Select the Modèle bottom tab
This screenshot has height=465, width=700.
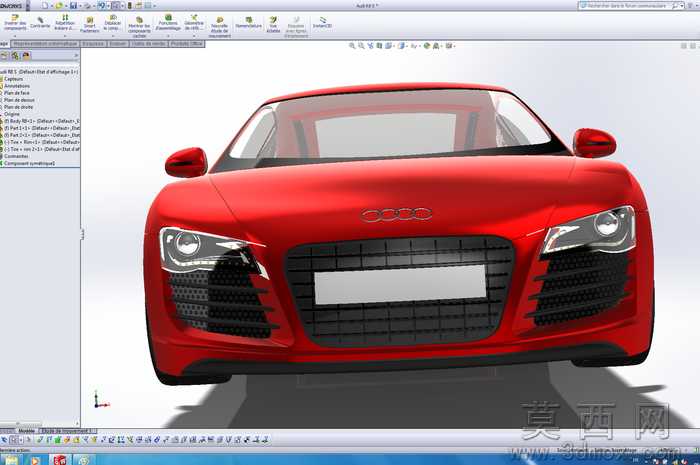tap(26, 431)
